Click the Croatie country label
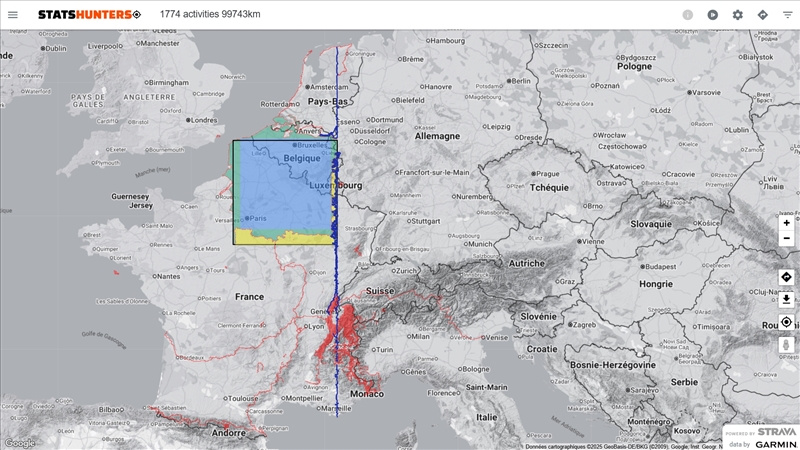Image resolution: width=800 pixels, height=450 pixels. click(x=542, y=349)
